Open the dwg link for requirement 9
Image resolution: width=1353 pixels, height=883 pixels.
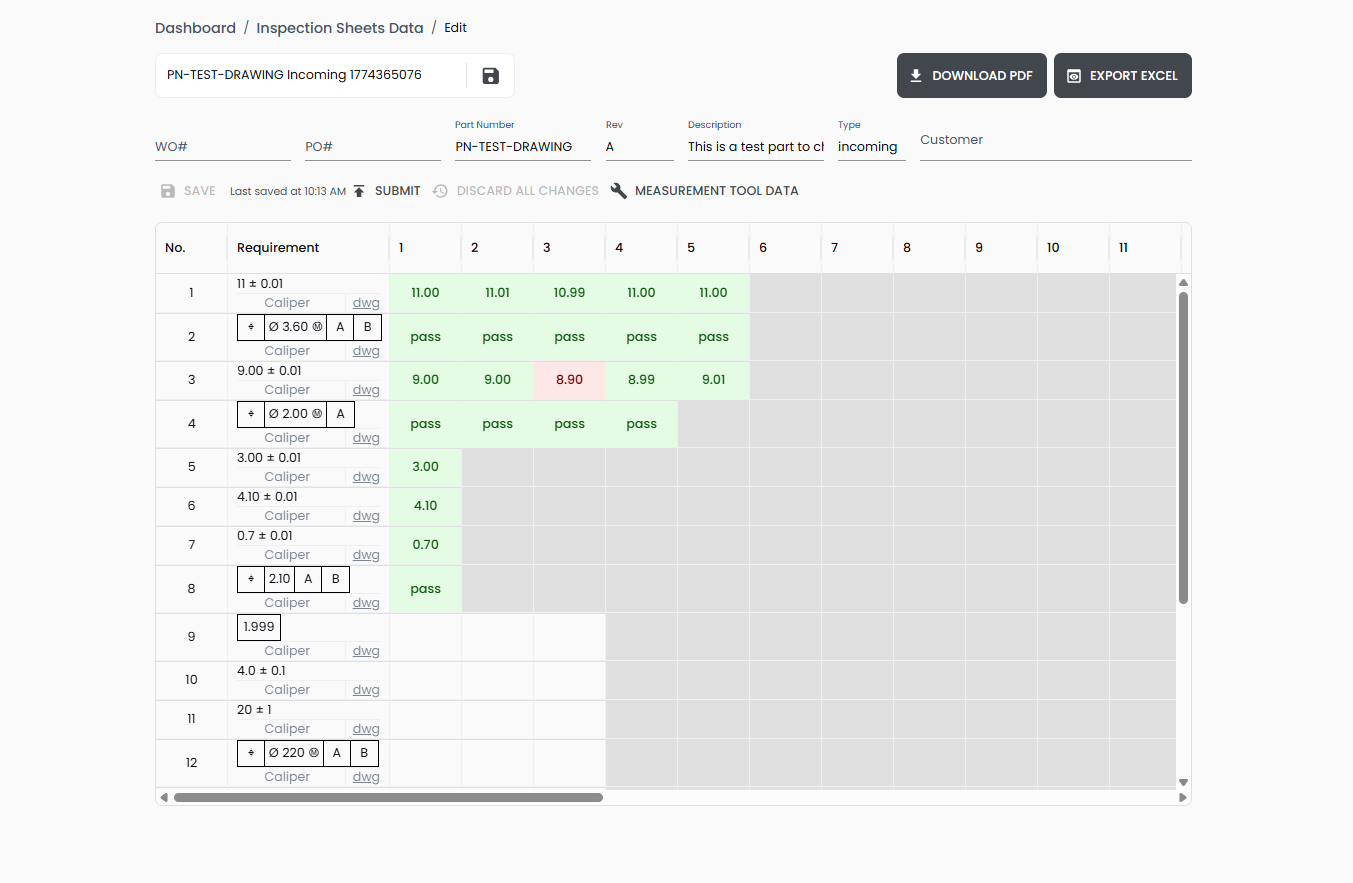(366, 651)
